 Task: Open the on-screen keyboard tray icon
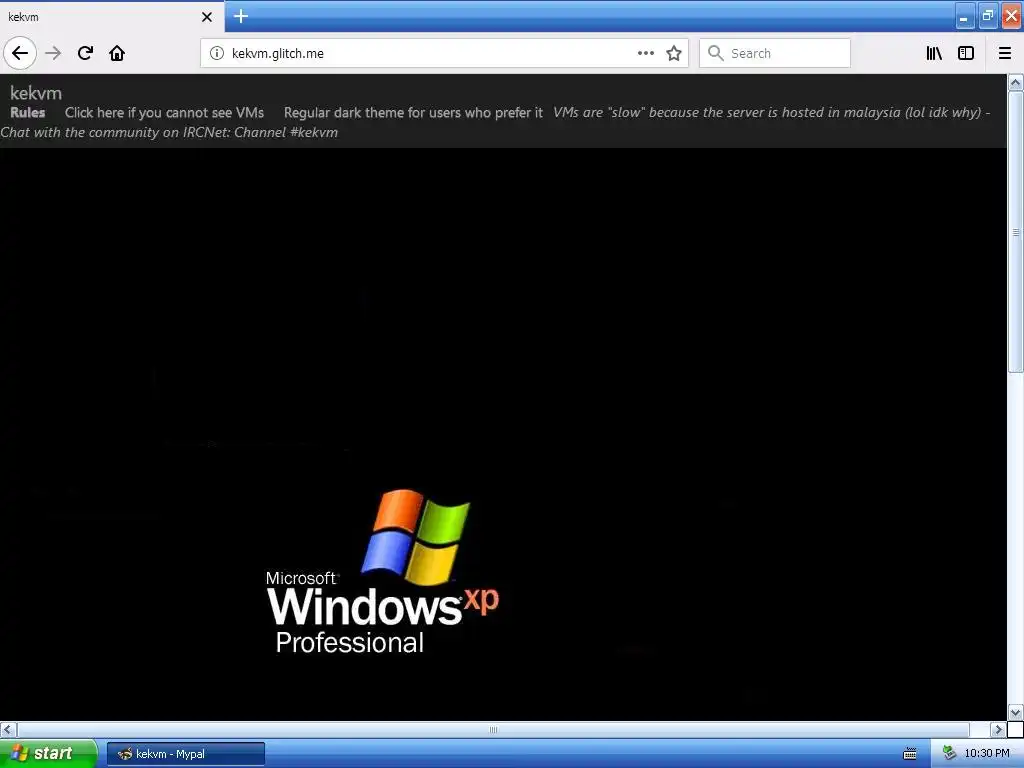[x=910, y=754]
